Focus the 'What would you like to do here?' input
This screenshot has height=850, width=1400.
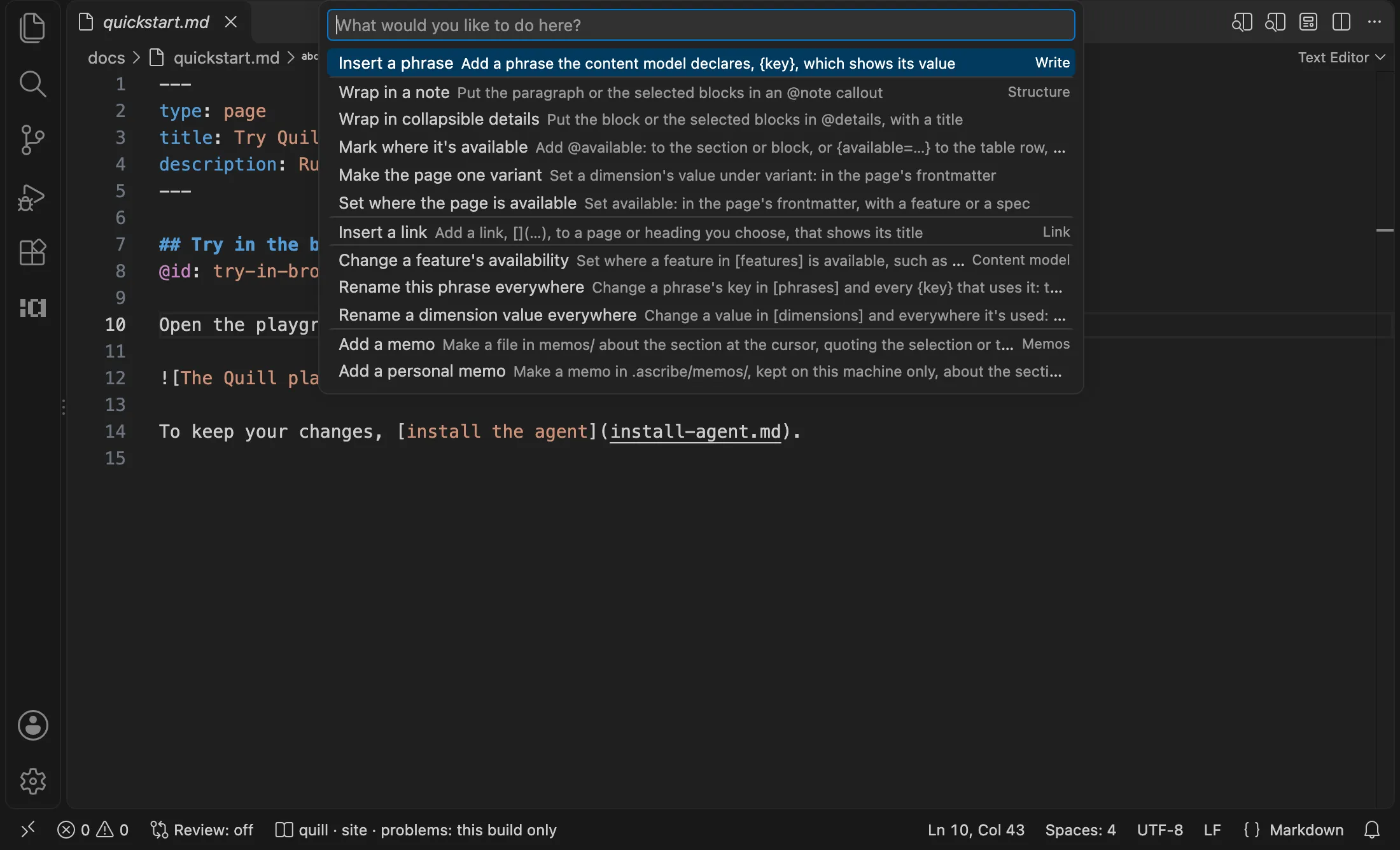[701, 25]
